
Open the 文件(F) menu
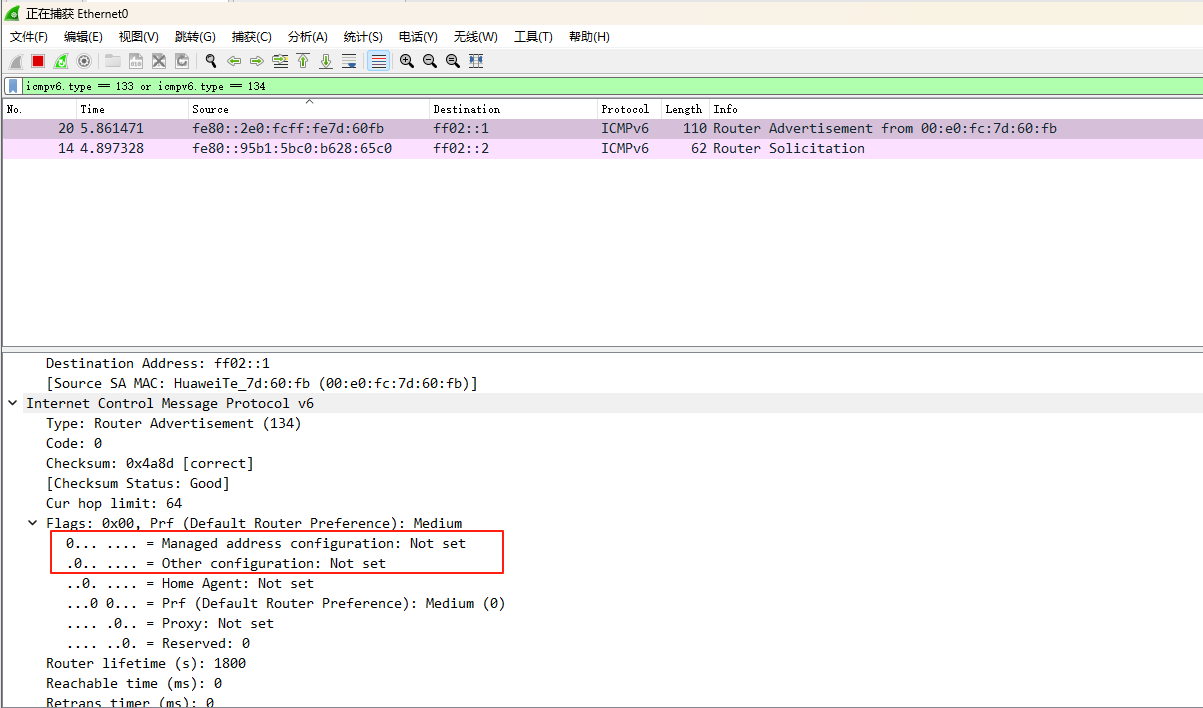coord(29,37)
